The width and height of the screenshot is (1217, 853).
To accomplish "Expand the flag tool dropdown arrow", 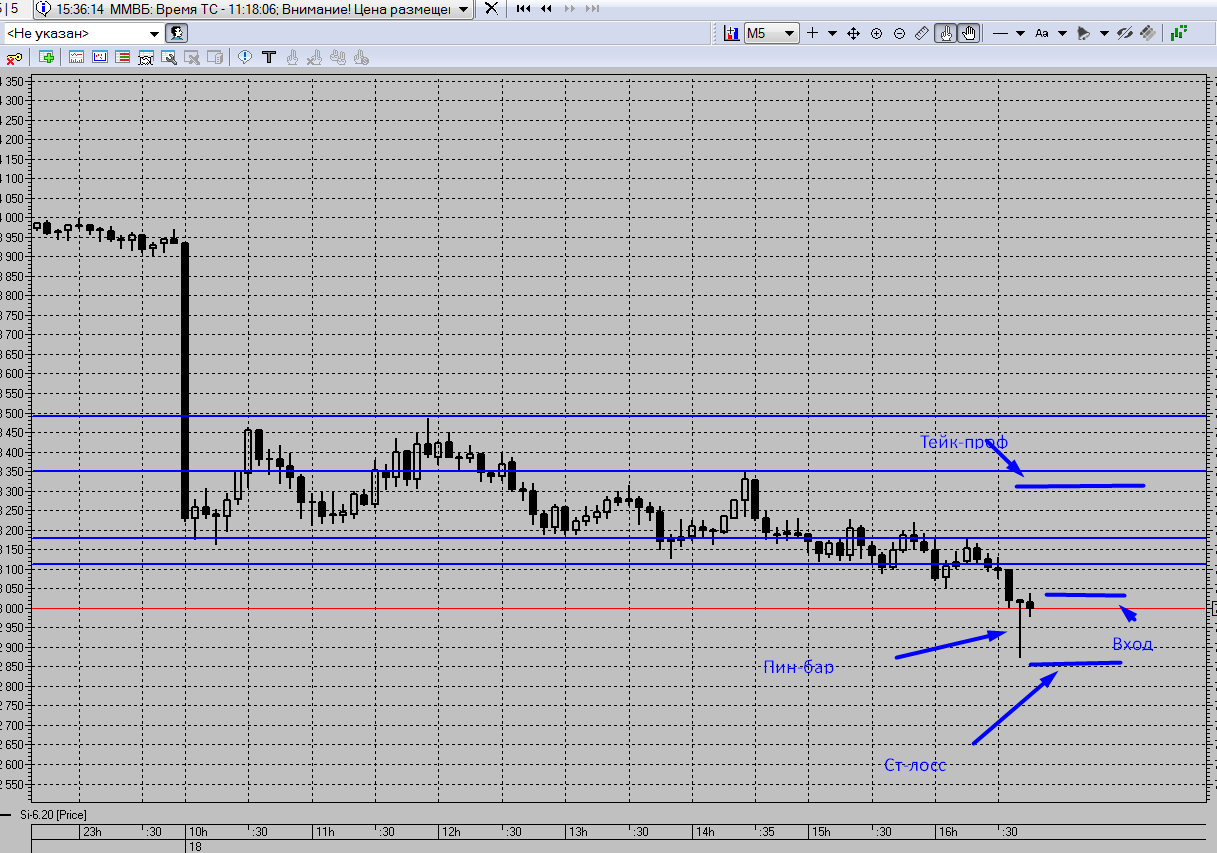I will coord(1104,33).
